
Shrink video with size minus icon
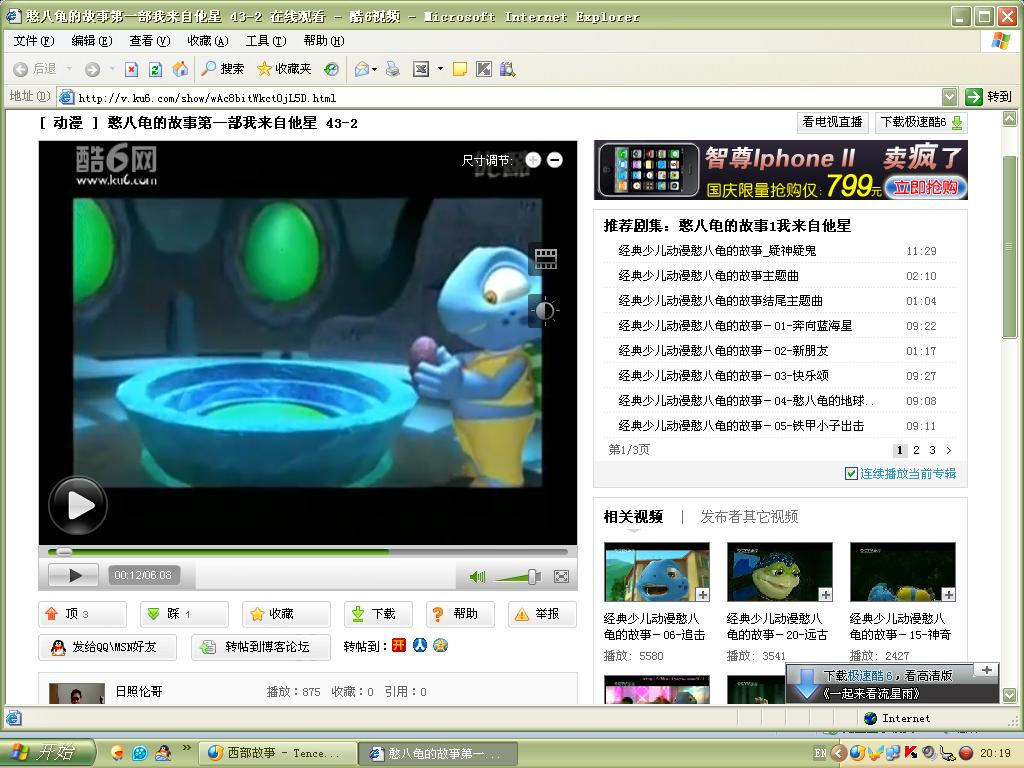[554, 160]
